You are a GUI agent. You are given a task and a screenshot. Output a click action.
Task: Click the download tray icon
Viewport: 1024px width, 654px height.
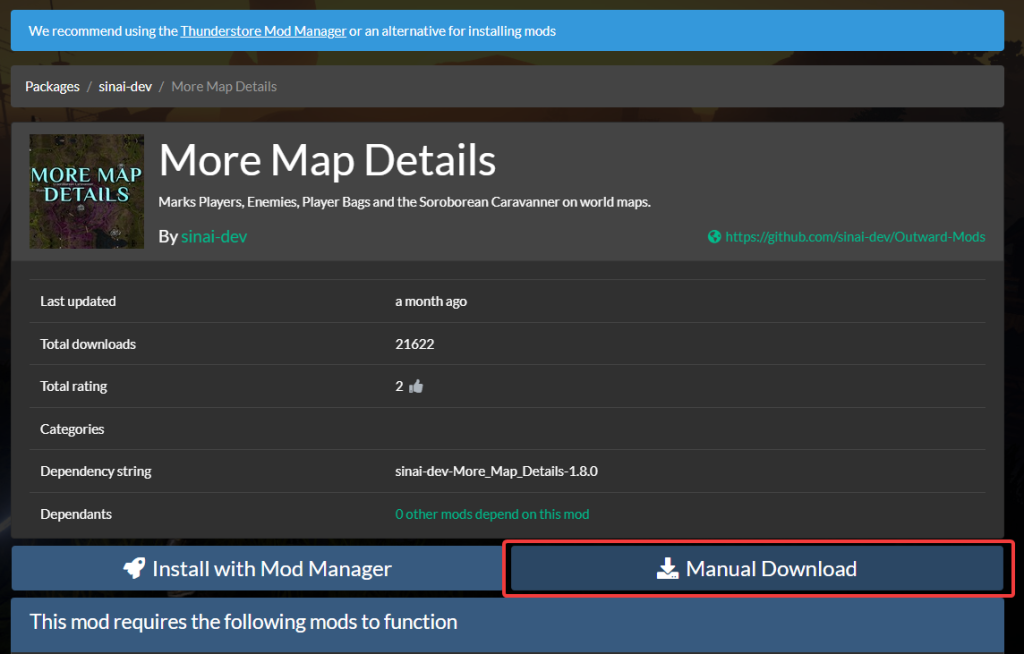click(667, 568)
